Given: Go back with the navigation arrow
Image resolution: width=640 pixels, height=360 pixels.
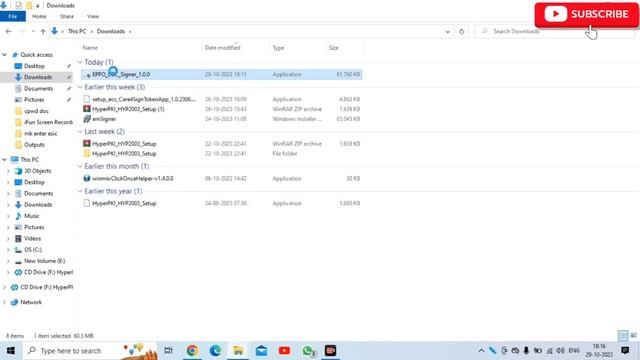Looking at the screenshot, I should (8, 31).
